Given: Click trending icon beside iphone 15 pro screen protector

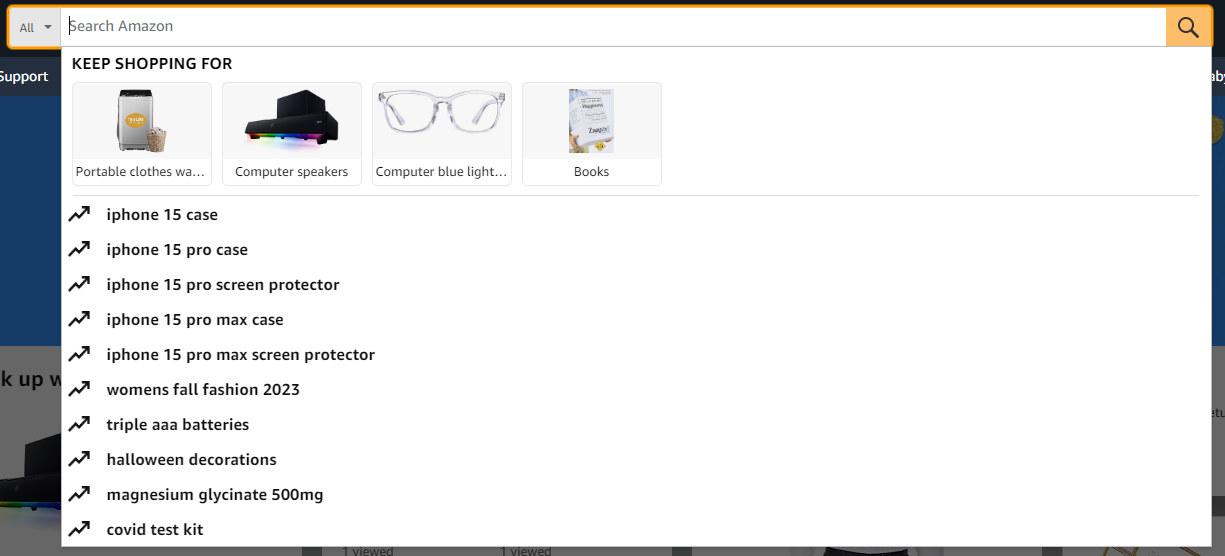Looking at the screenshot, I should (x=79, y=284).
